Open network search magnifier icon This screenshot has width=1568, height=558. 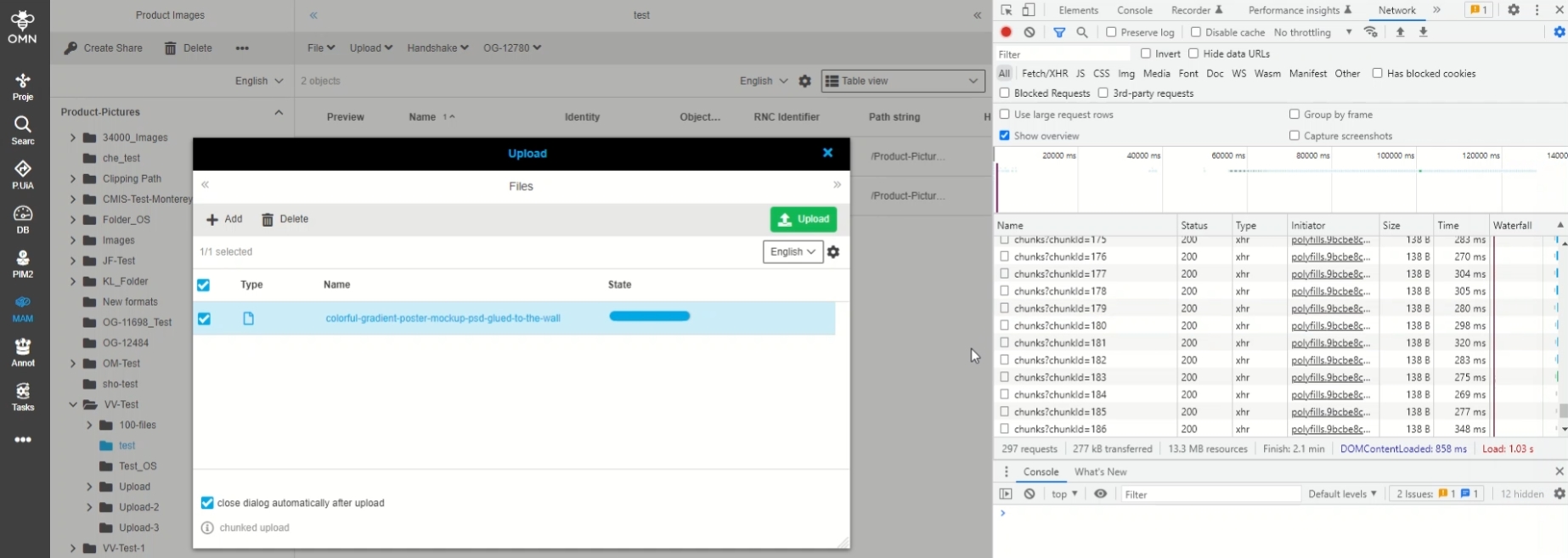click(x=1082, y=32)
